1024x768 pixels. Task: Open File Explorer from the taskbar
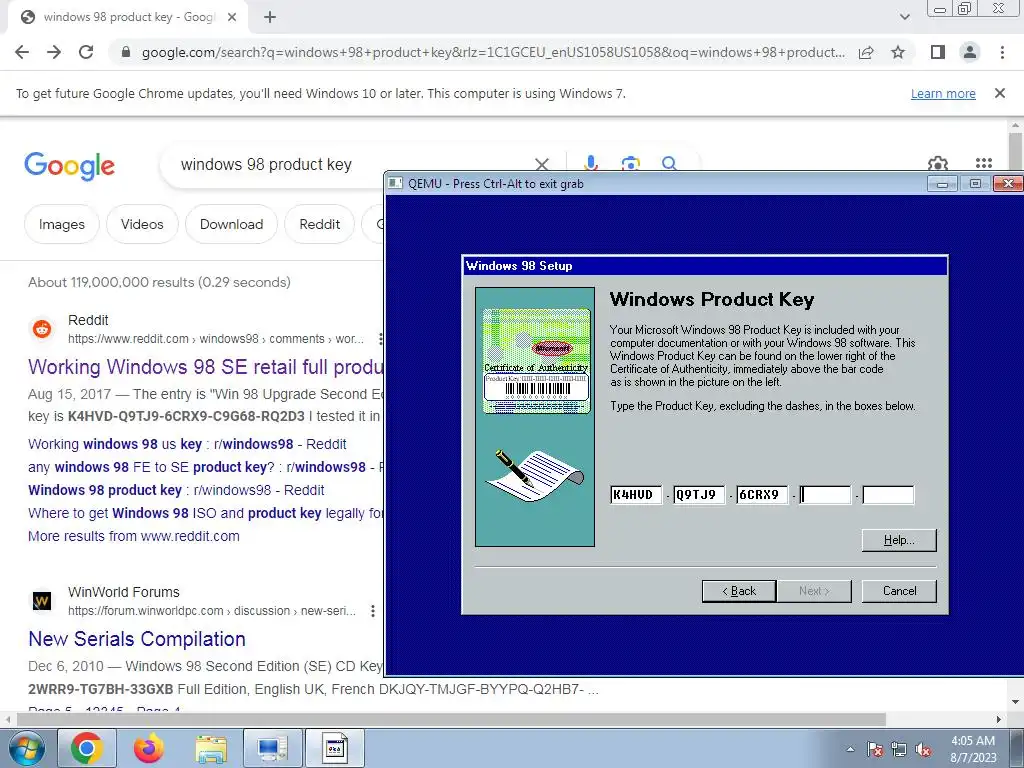[211, 748]
